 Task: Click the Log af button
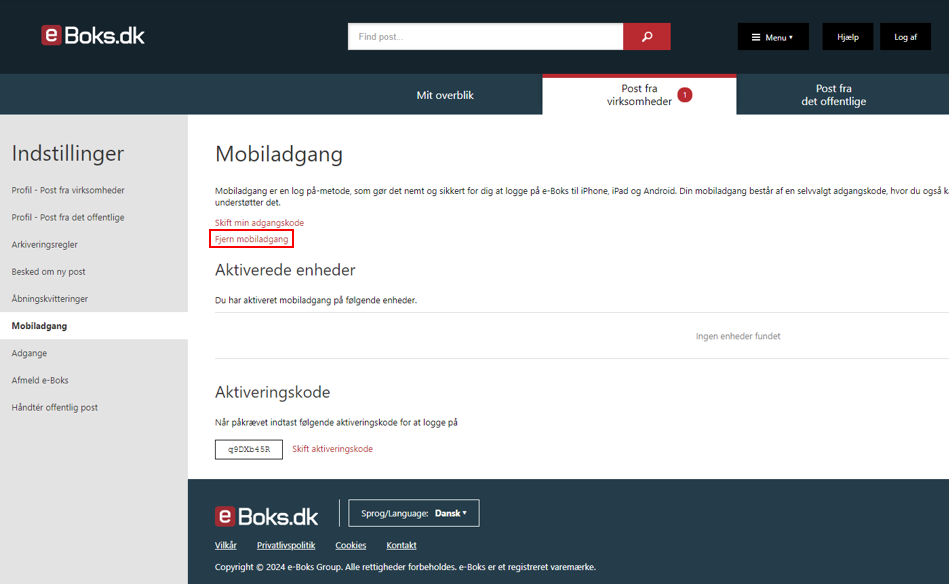(x=905, y=37)
